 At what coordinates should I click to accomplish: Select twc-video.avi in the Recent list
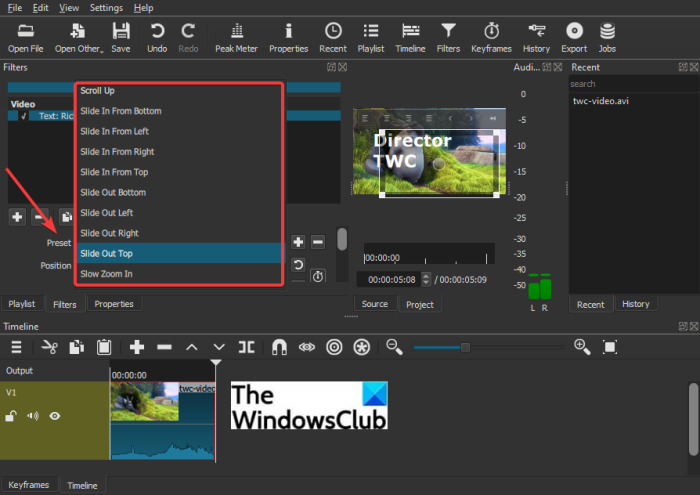click(x=600, y=101)
